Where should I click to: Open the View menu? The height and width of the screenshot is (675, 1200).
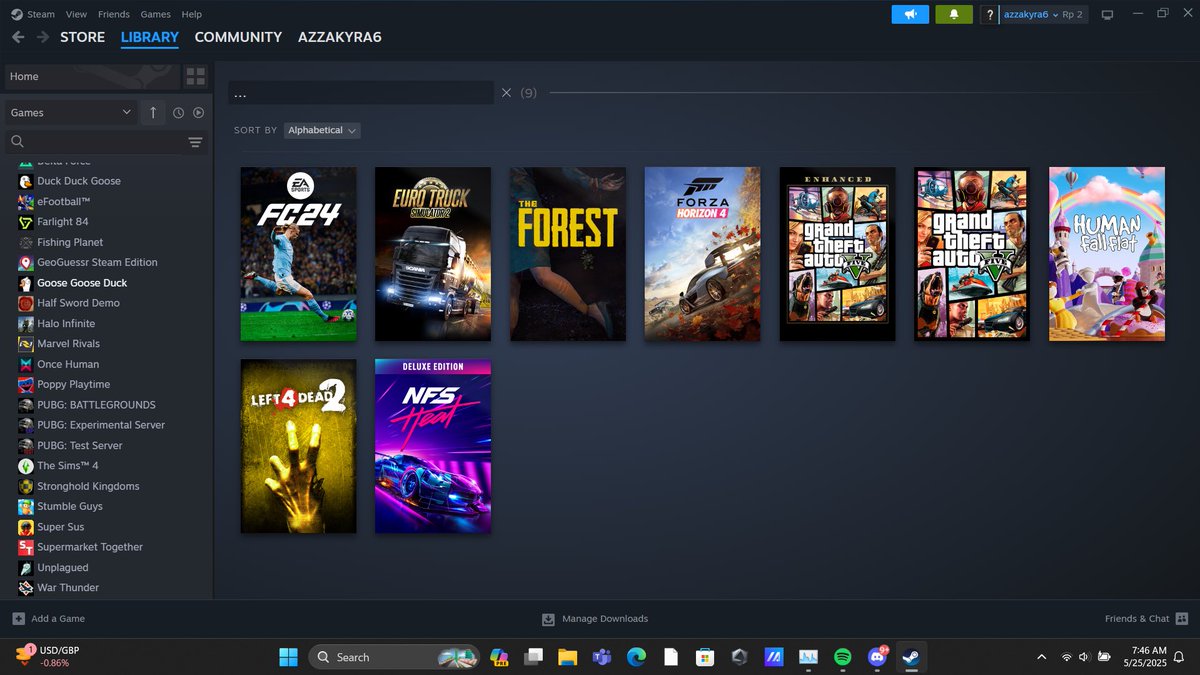[x=76, y=14]
